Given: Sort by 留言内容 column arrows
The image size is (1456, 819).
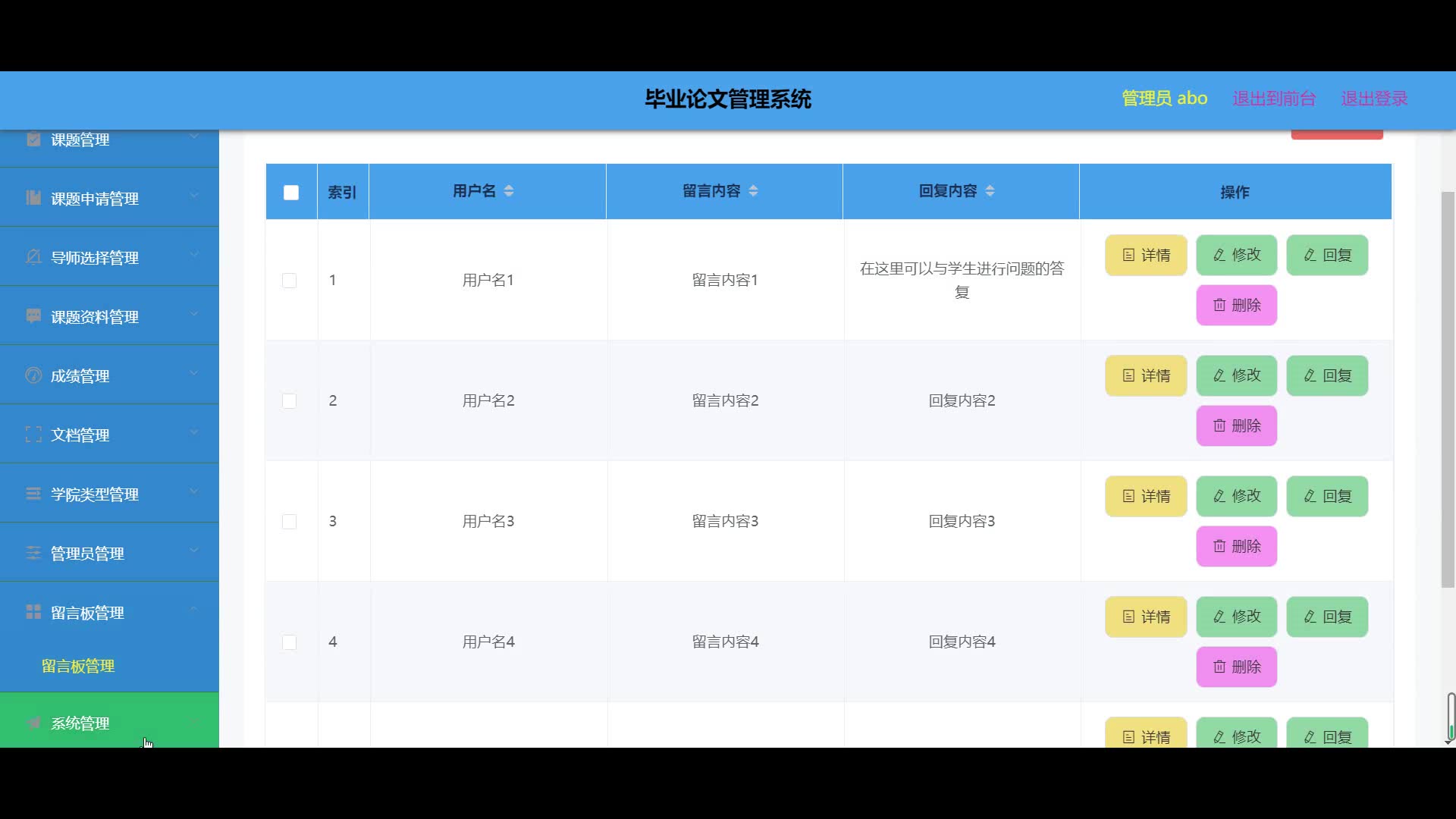Looking at the screenshot, I should pyautogui.click(x=753, y=191).
